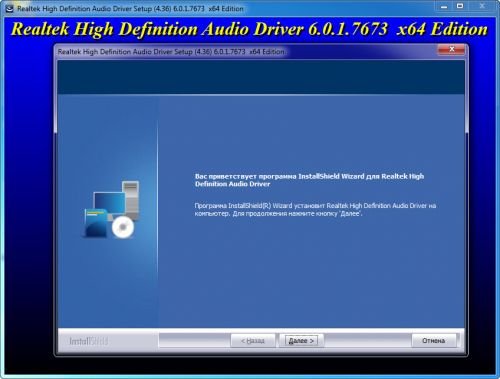500x379 pixels.
Task: Minimize the outer Realtek Setup window
Action: (444, 6)
